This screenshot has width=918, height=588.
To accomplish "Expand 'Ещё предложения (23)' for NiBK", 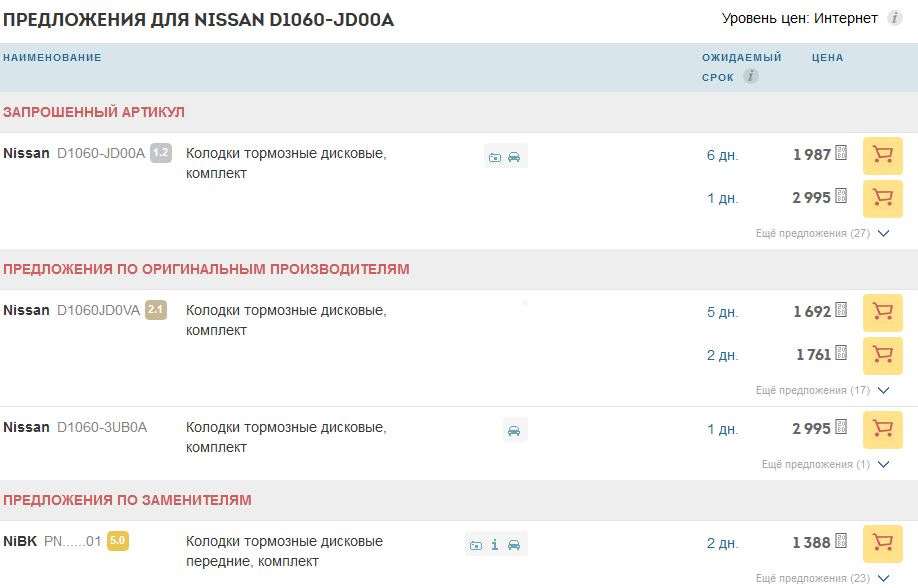I will pyautogui.click(x=822, y=578).
